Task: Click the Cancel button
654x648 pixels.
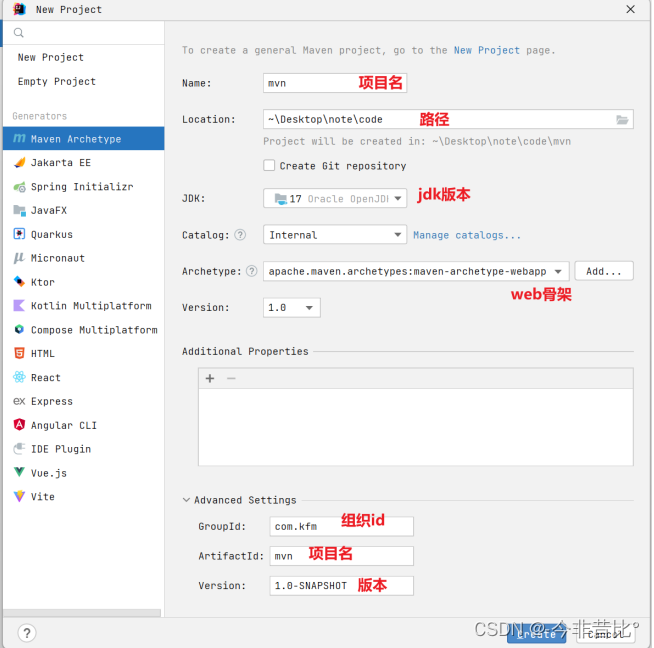Action: point(605,634)
